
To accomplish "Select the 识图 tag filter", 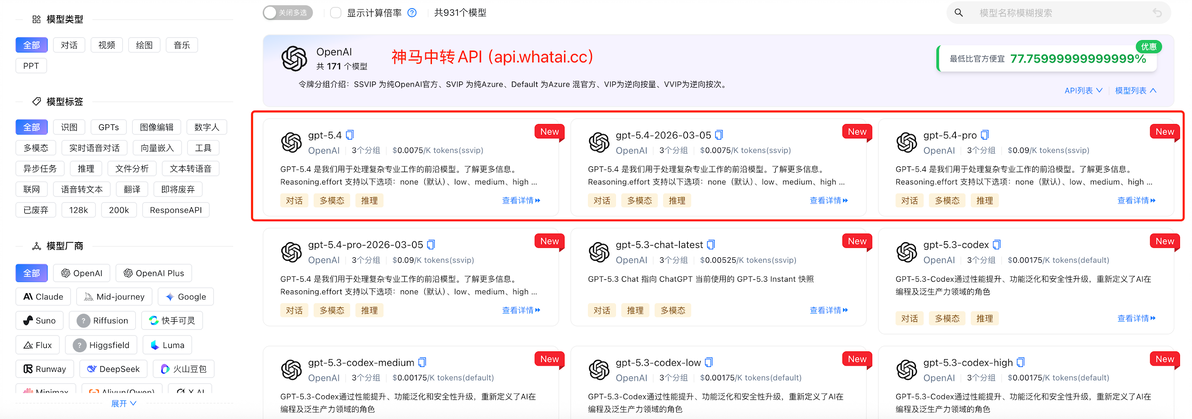I will 68,127.
